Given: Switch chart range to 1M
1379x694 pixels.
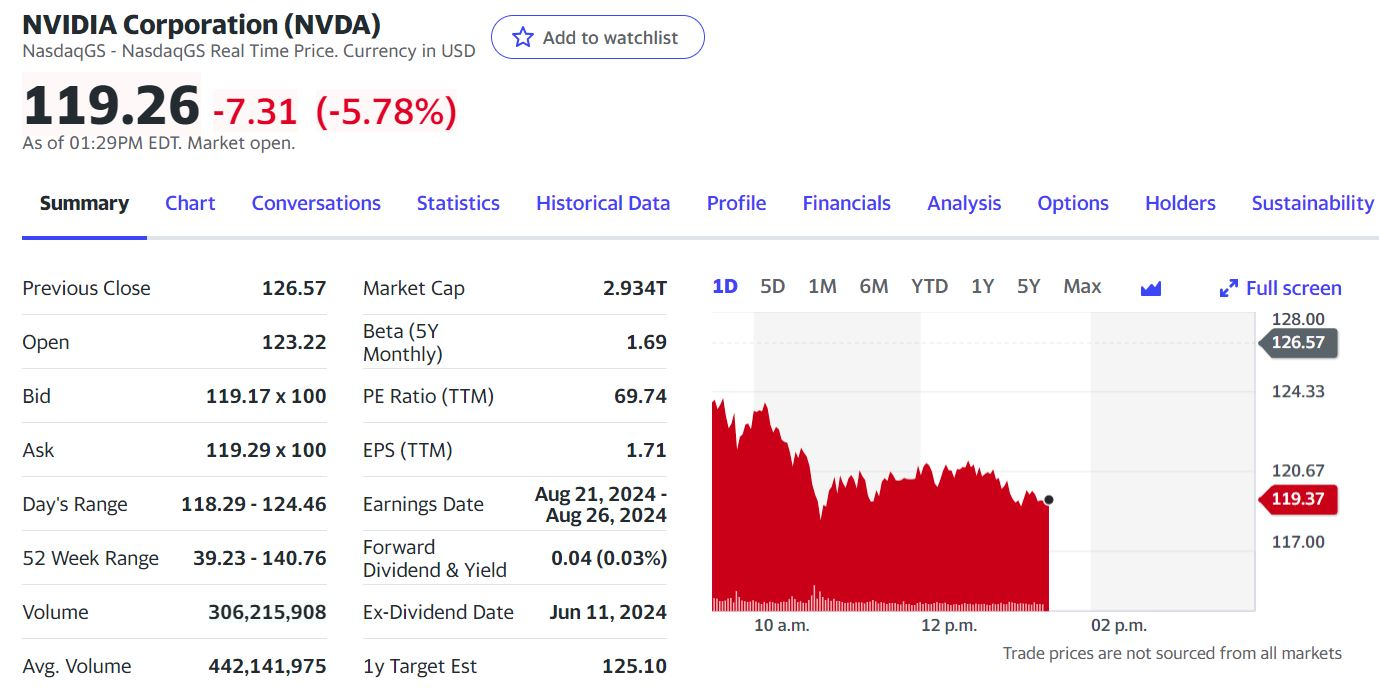Looking at the screenshot, I should tap(822, 287).
